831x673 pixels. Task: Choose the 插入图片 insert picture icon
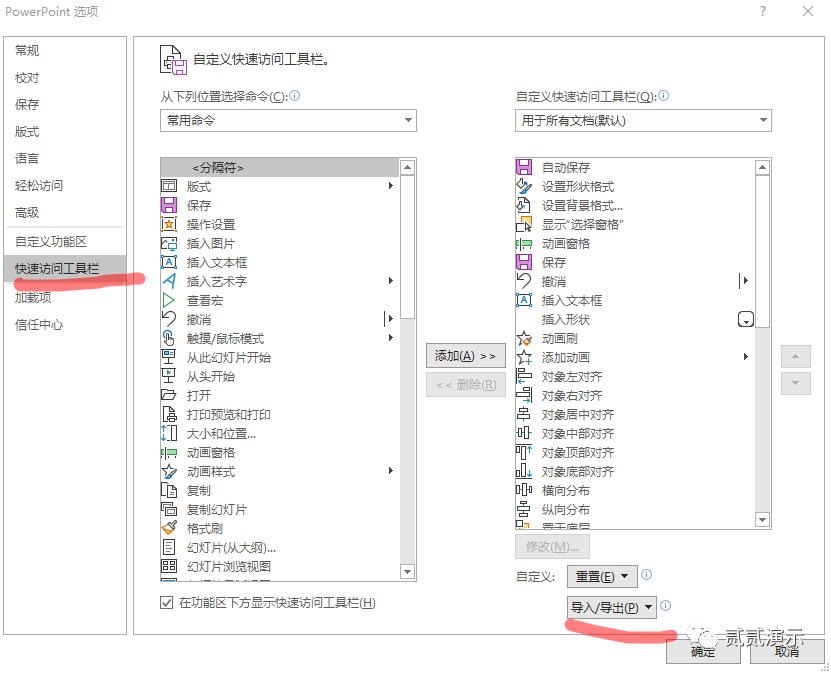pyautogui.click(x=169, y=243)
